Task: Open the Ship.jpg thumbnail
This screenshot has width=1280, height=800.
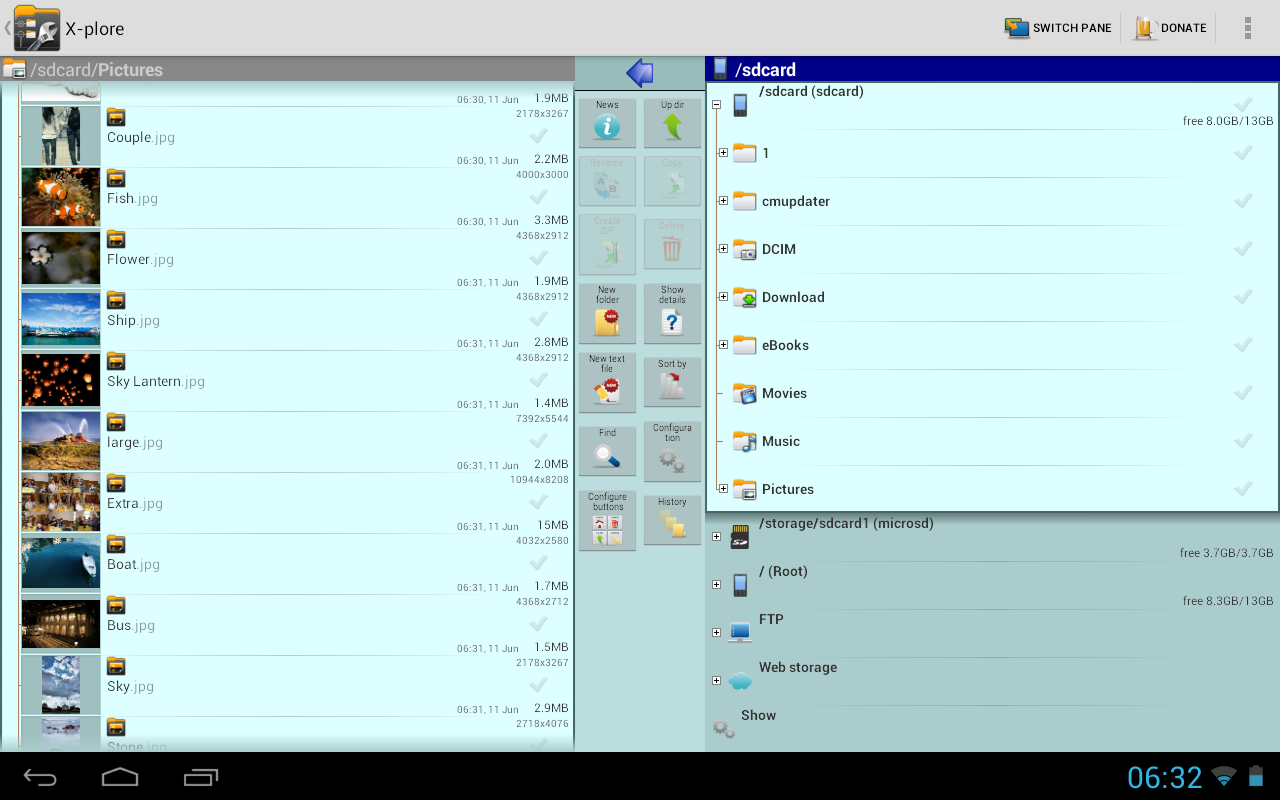Action: pyautogui.click(x=60, y=318)
